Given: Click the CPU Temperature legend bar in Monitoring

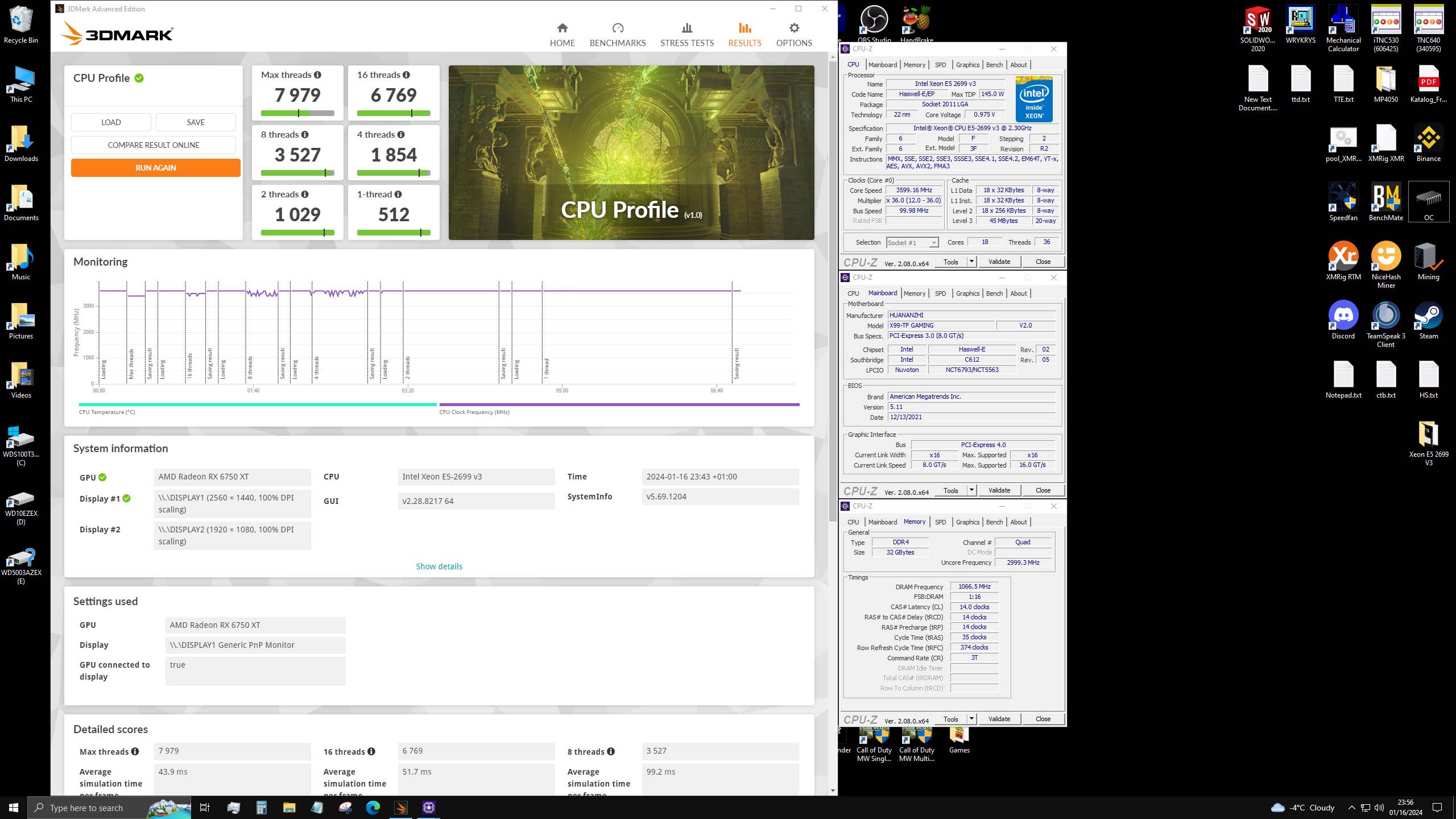Looking at the screenshot, I should point(258,404).
